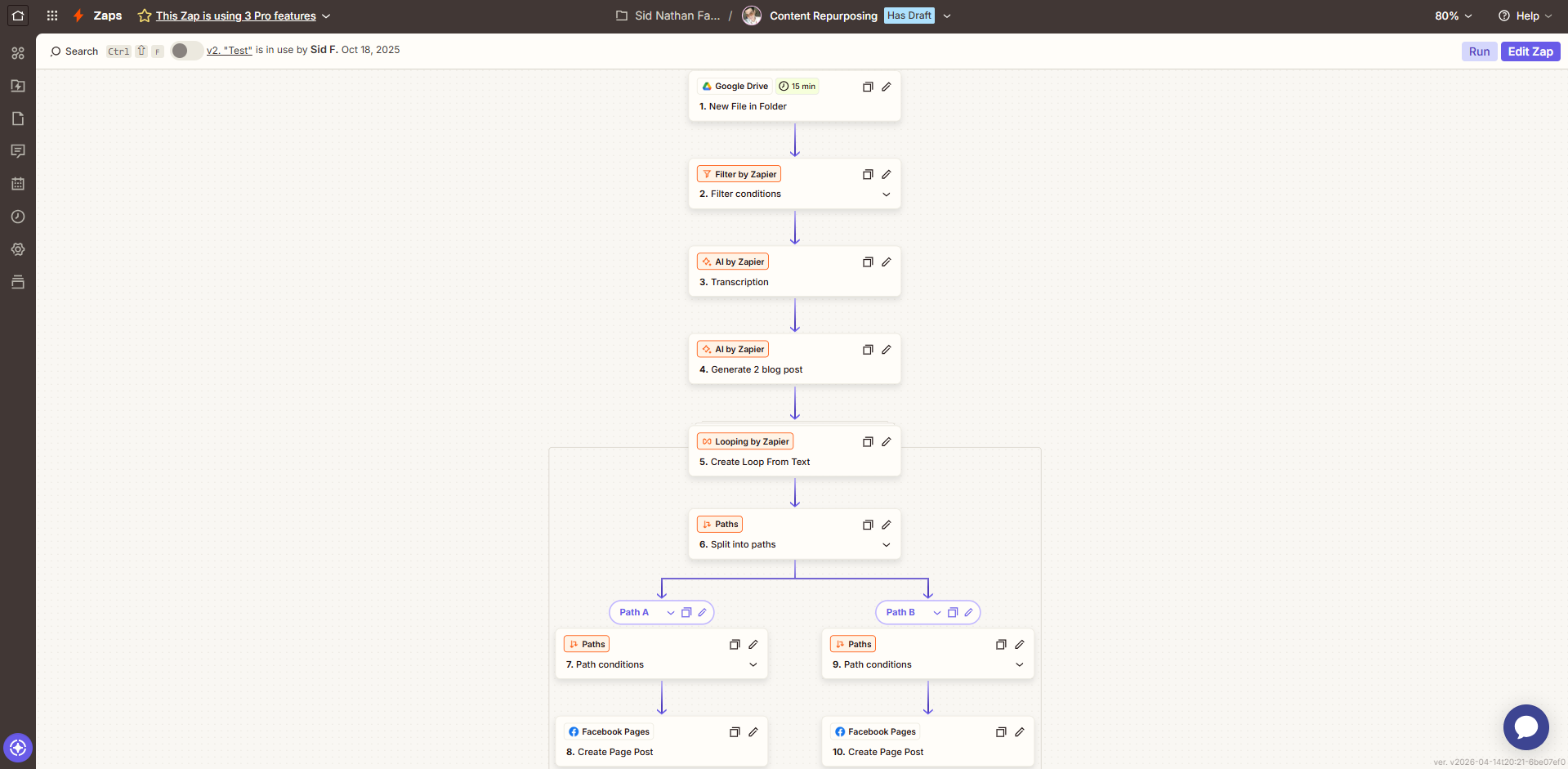
Task: Open the chat support bubble
Action: click(x=1526, y=727)
